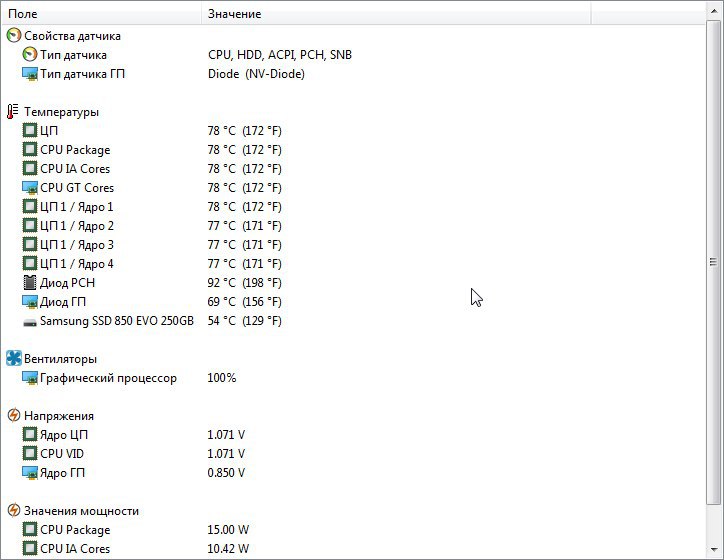This screenshot has width=724, height=560.
Task: Click the 10.42 W power value
Action: click(228, 549)
